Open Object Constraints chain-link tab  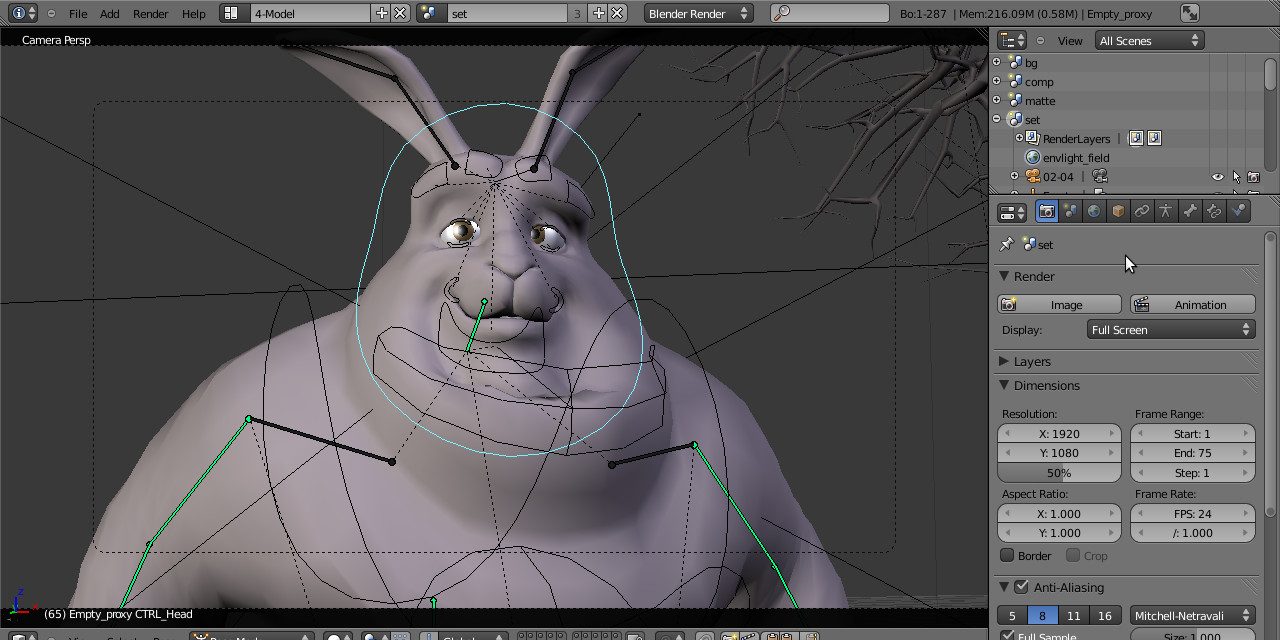(x=1142, y=211)
